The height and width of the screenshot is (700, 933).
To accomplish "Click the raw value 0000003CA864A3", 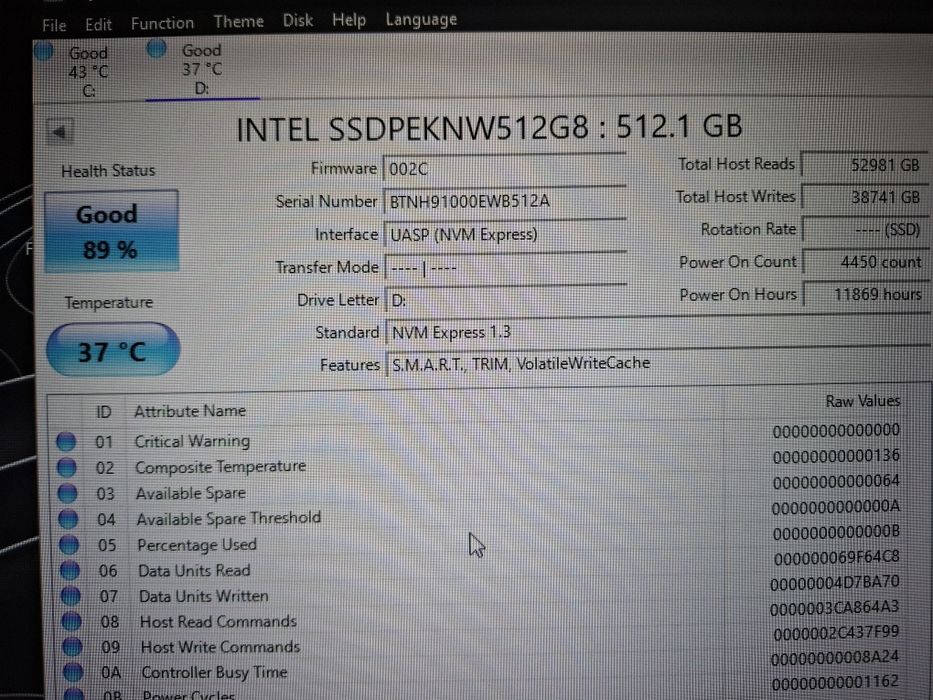I will coord(834,608).
